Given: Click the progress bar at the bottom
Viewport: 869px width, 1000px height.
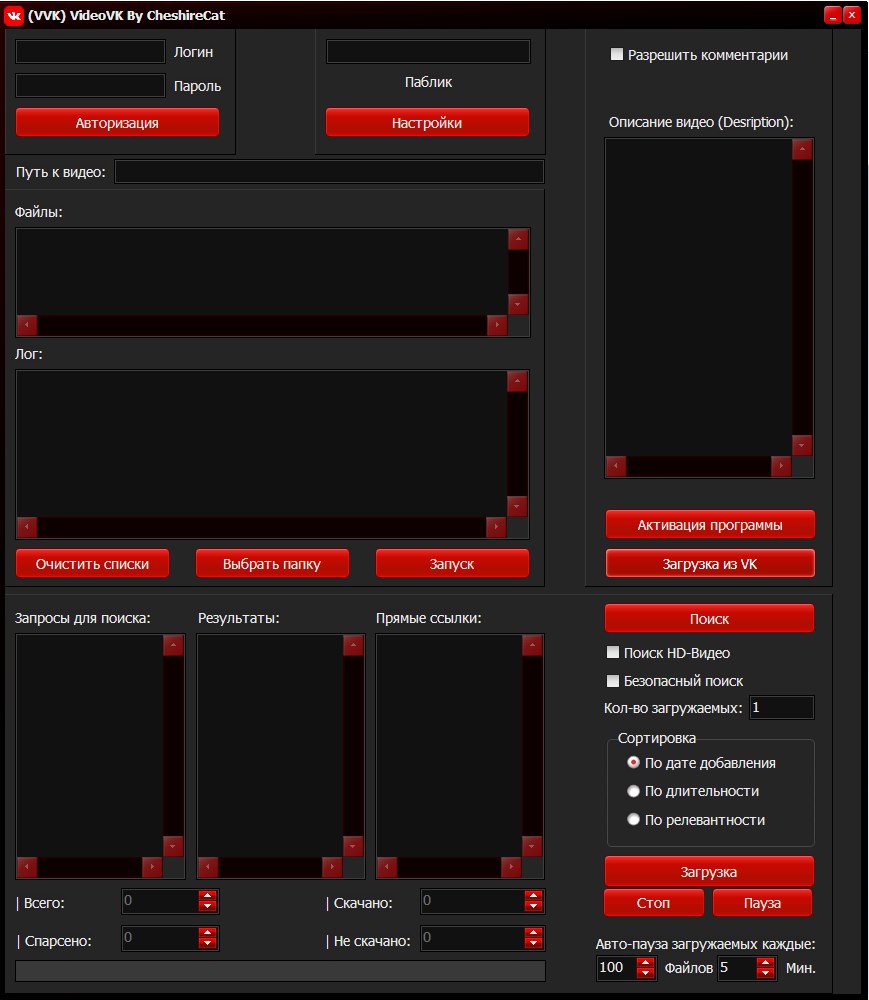Looking at the screenshot, I should click(281, 971).
